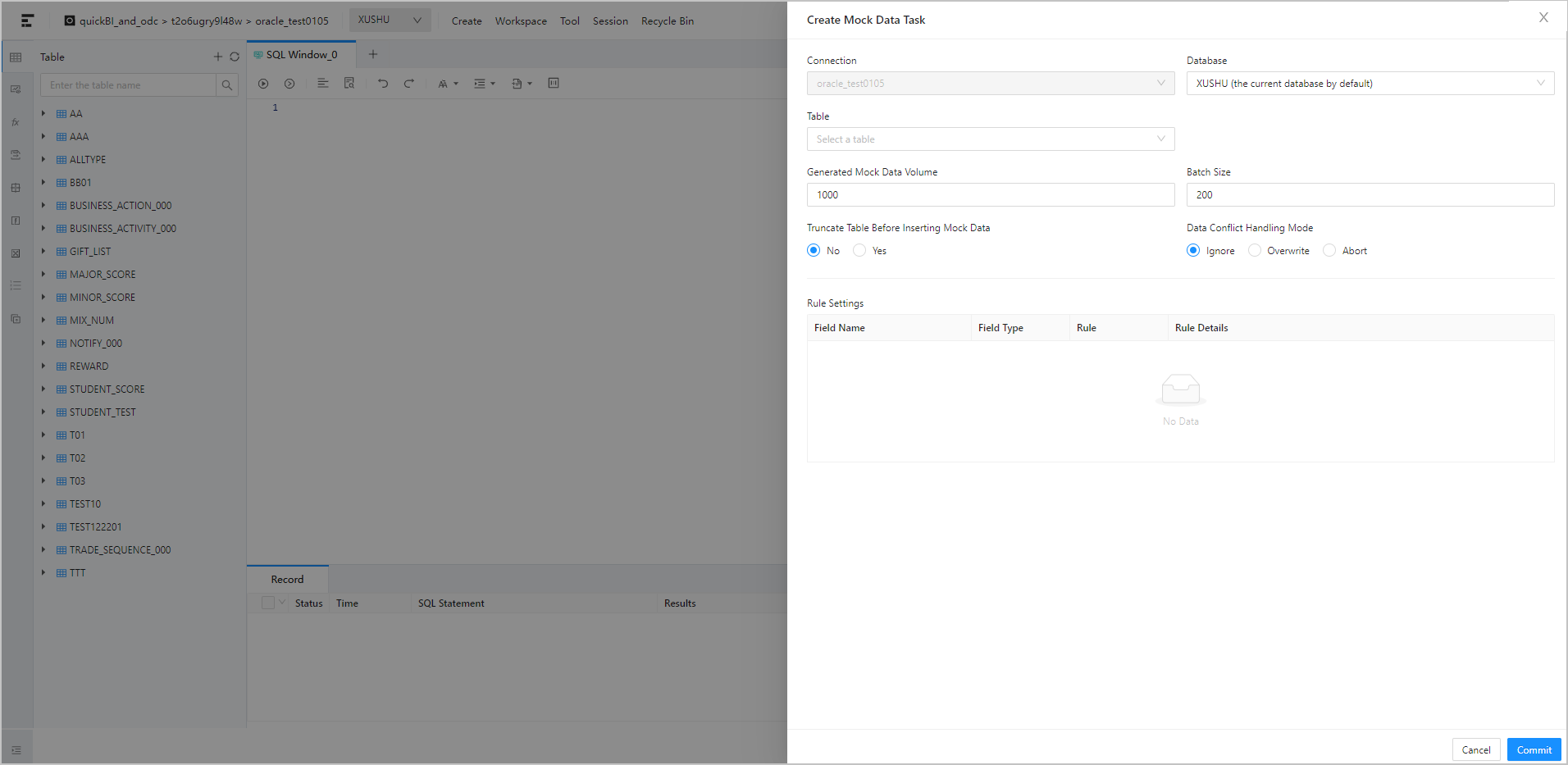Open the Database dropdown showing XUSHU
The width and height of the screenshot is (1568, 765).
[x=1370, y=83]
